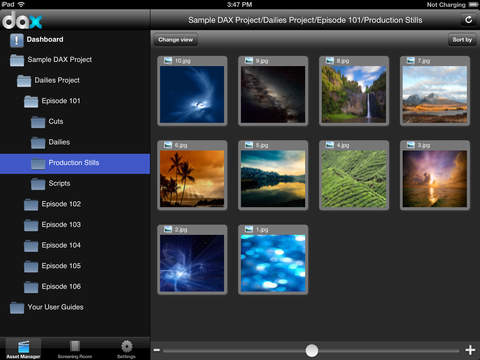Click the Cuts folder icon
480x360 pixels.
click(x=38, y=122)
